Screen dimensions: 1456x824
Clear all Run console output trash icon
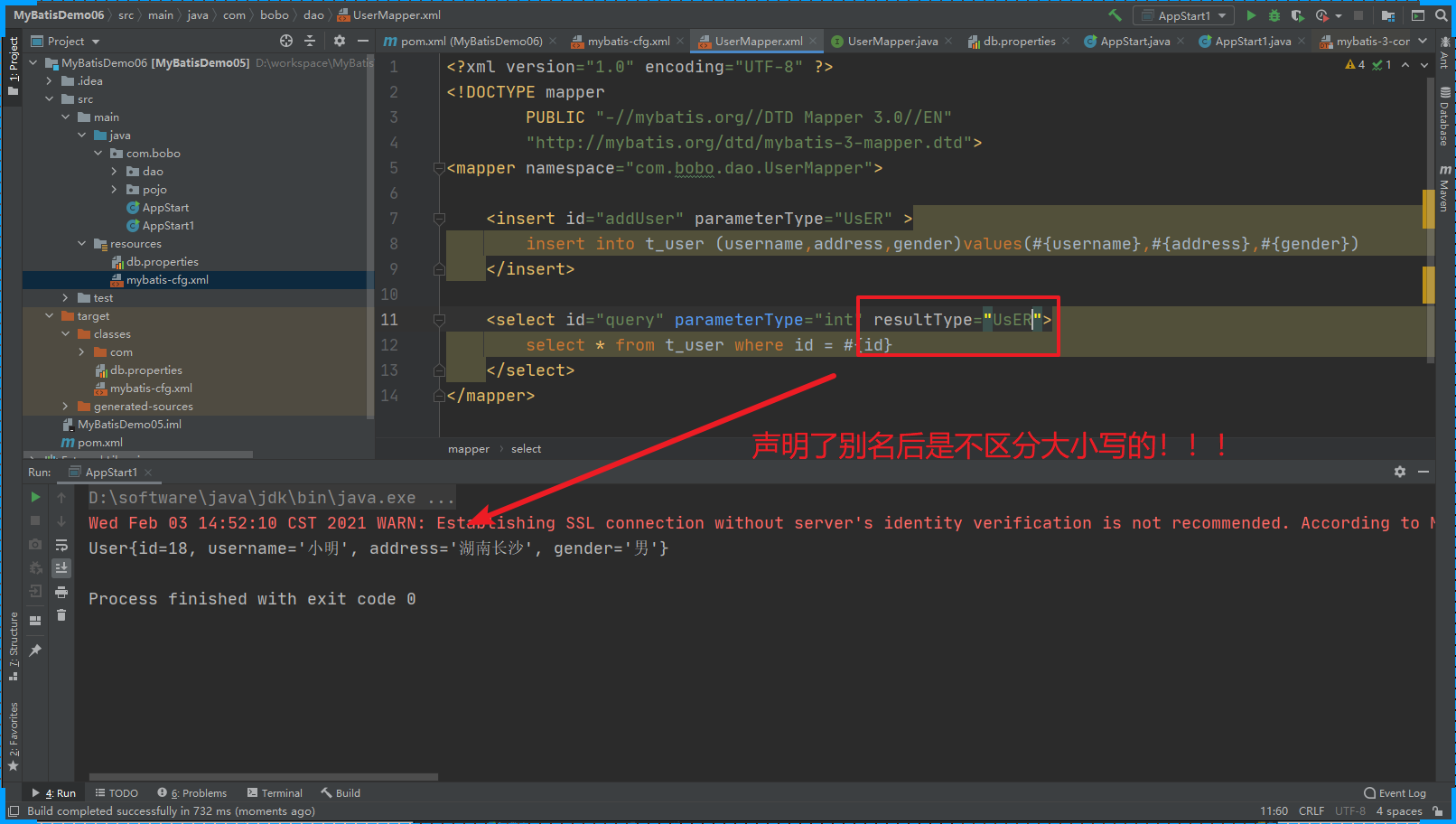[x=61, y=615]
